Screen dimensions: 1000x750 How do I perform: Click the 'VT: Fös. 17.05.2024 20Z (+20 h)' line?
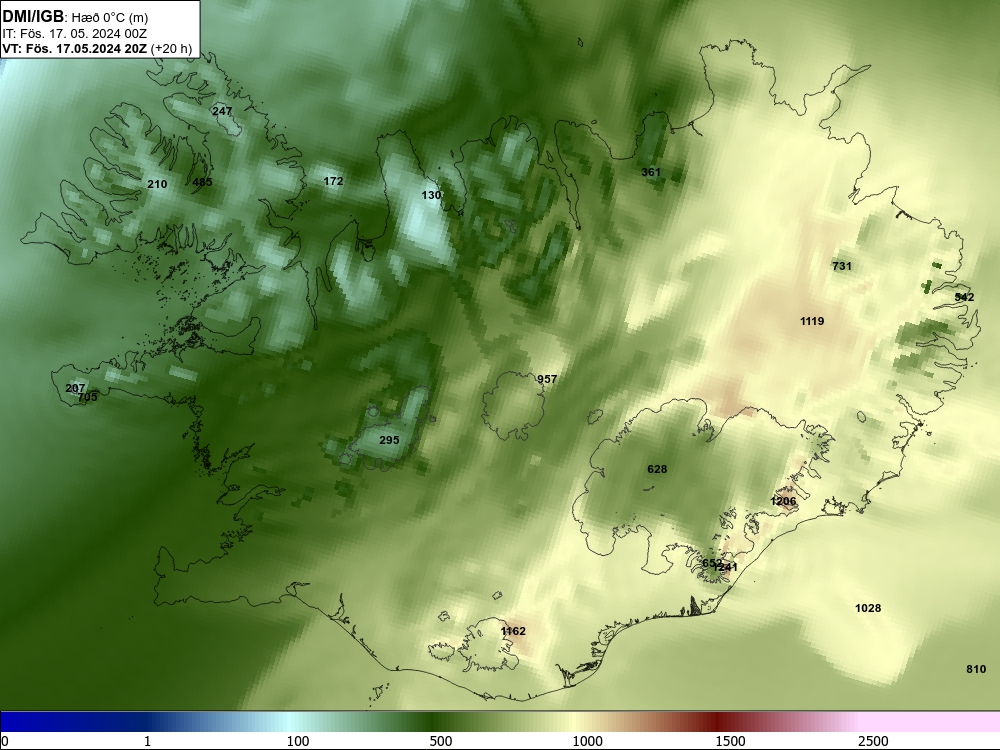[x=97, y=48]
